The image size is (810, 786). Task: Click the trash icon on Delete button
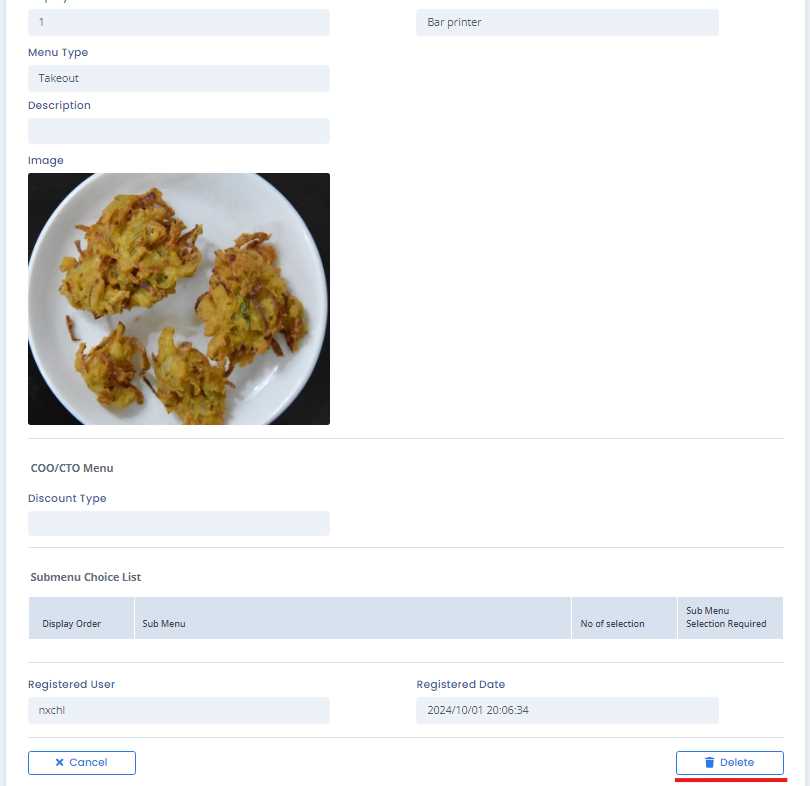tap(710, 762)
